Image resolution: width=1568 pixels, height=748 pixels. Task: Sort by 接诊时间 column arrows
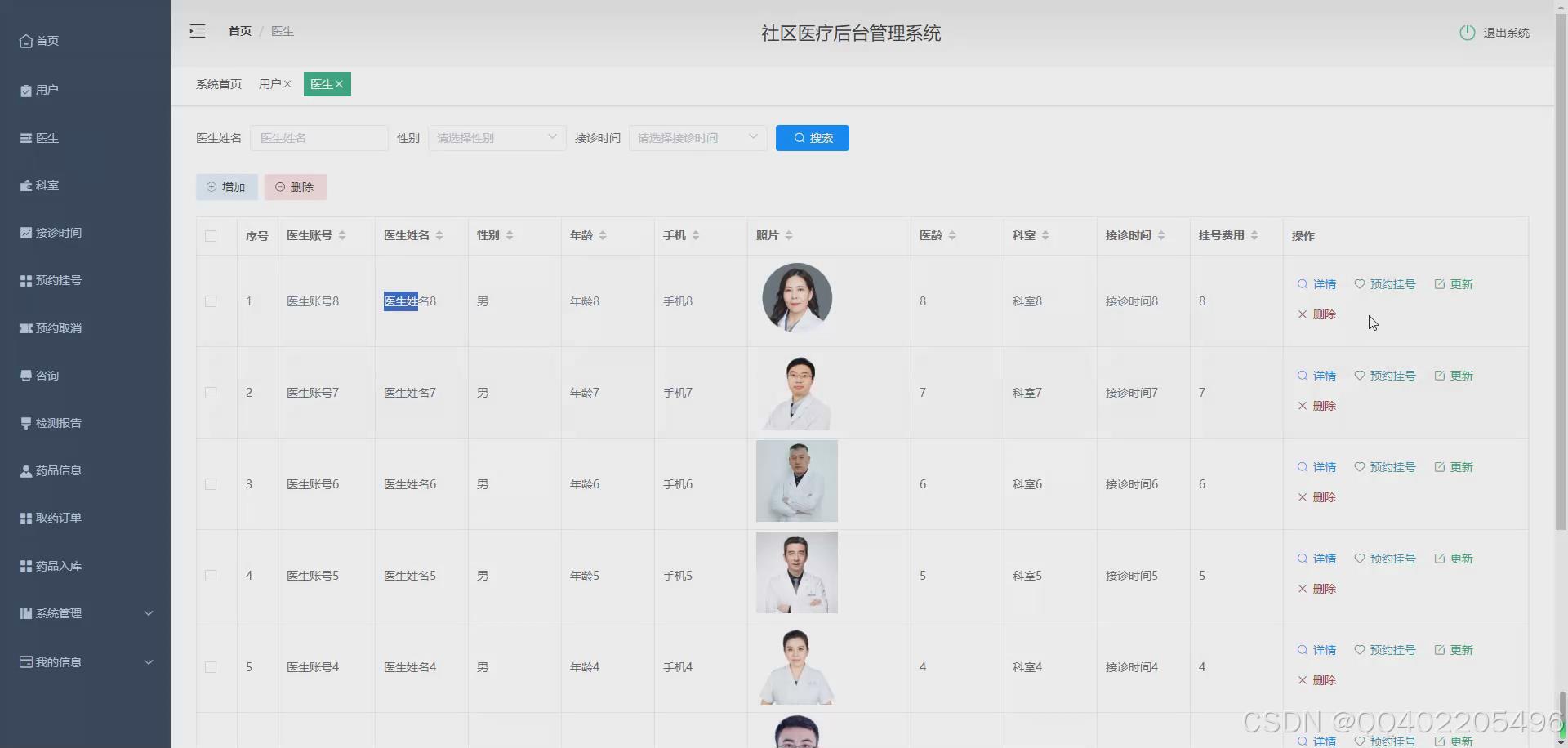coord(1161,235)
